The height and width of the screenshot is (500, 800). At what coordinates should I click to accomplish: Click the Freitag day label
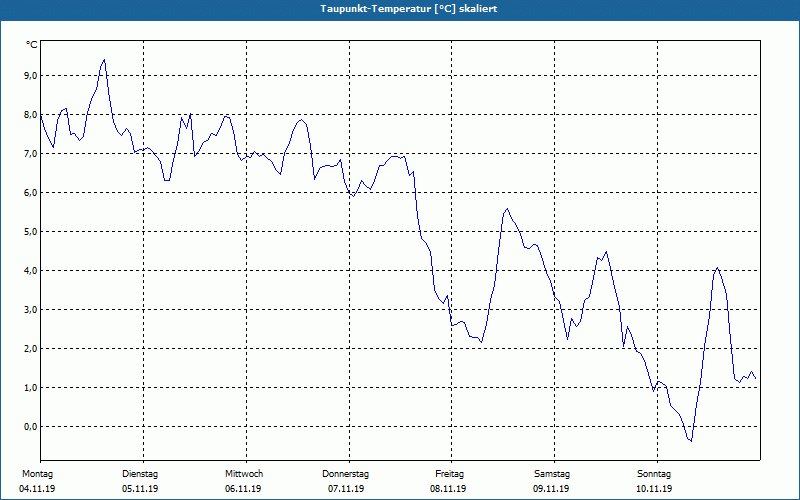pyautogui.click(x=449, y=474)
